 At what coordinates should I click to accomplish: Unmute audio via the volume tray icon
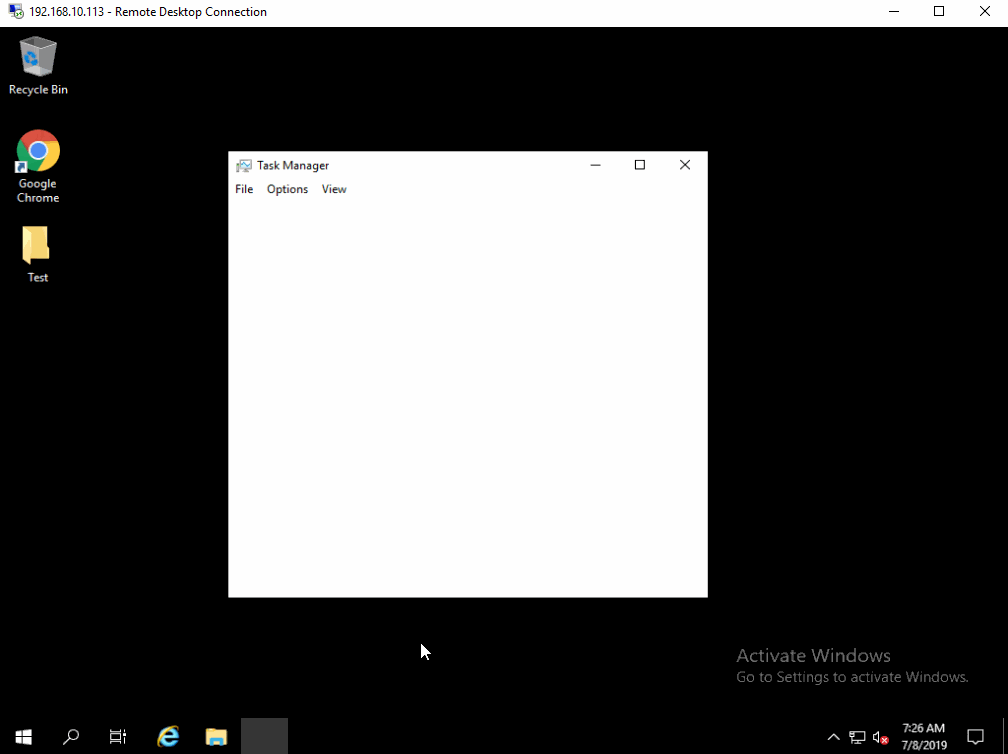coord(880,738)
